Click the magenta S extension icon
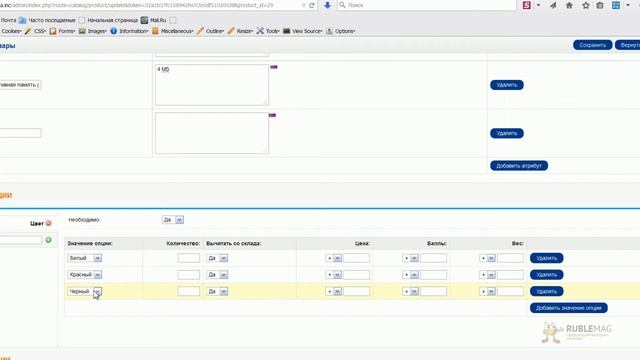This screenshot has width=640, height=360. point(527,5)
